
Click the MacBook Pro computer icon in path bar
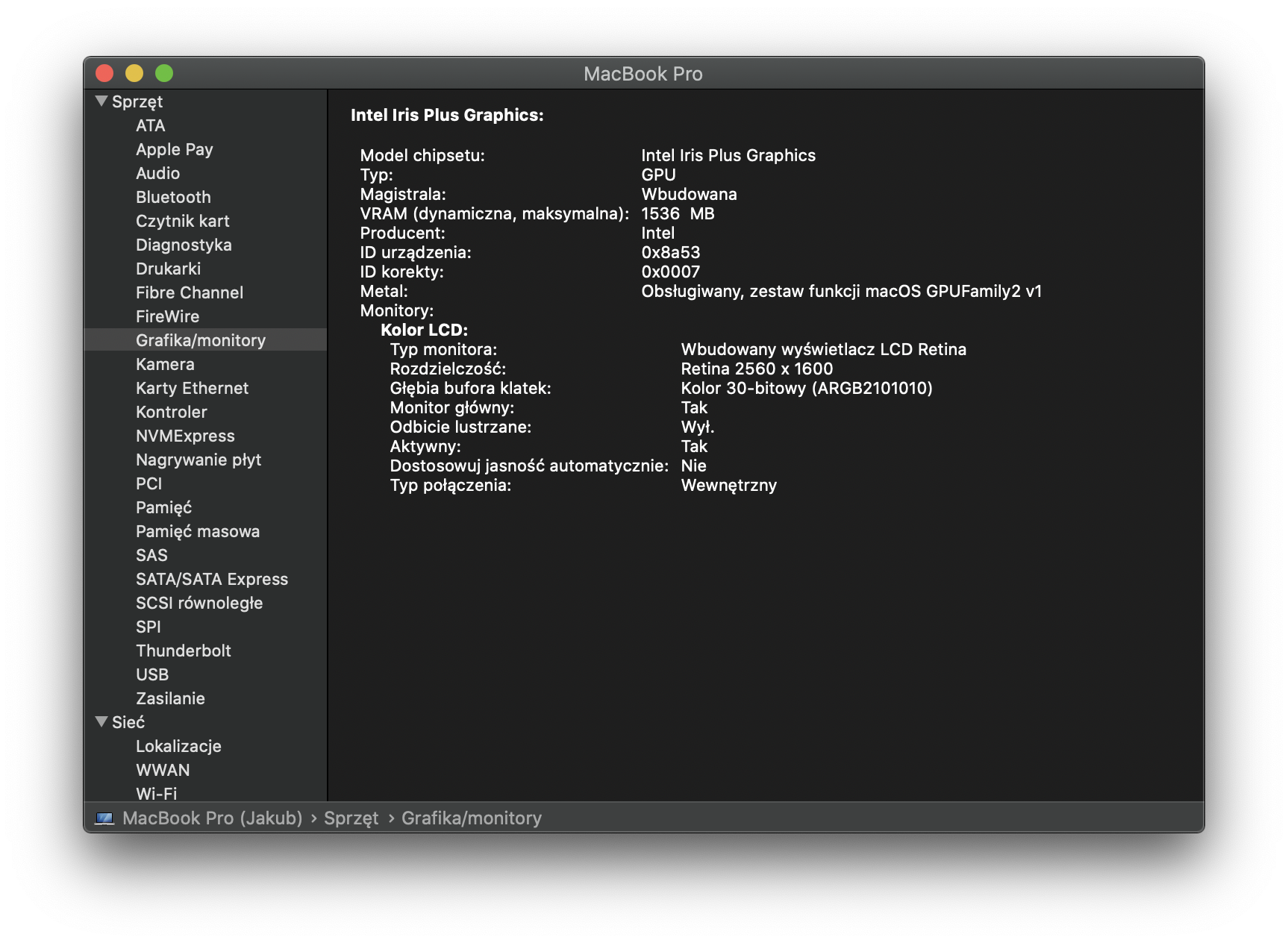[x=104, y=818]
